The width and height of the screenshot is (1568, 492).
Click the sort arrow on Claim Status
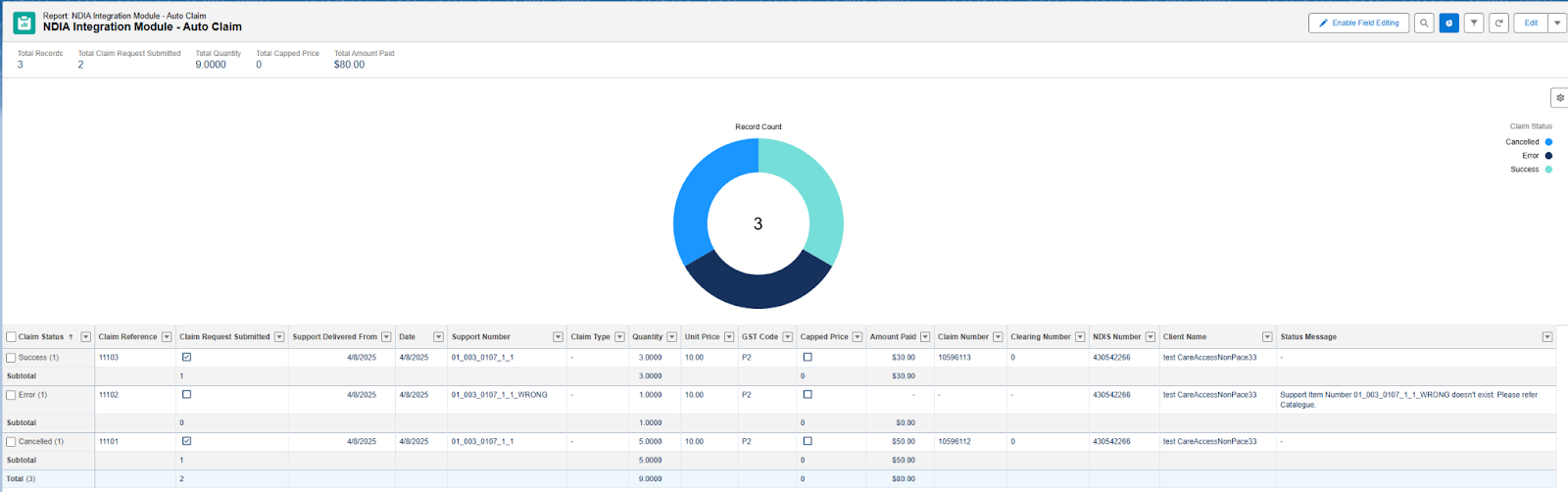click(x=71, y=337)
